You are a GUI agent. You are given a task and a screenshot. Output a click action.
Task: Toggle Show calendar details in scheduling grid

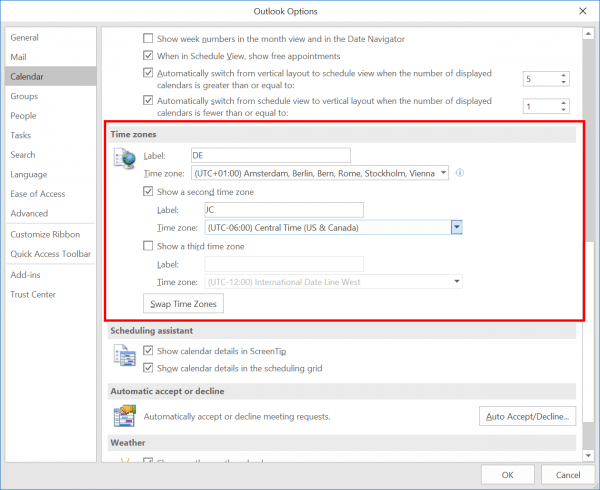click(x=148, y=368)
